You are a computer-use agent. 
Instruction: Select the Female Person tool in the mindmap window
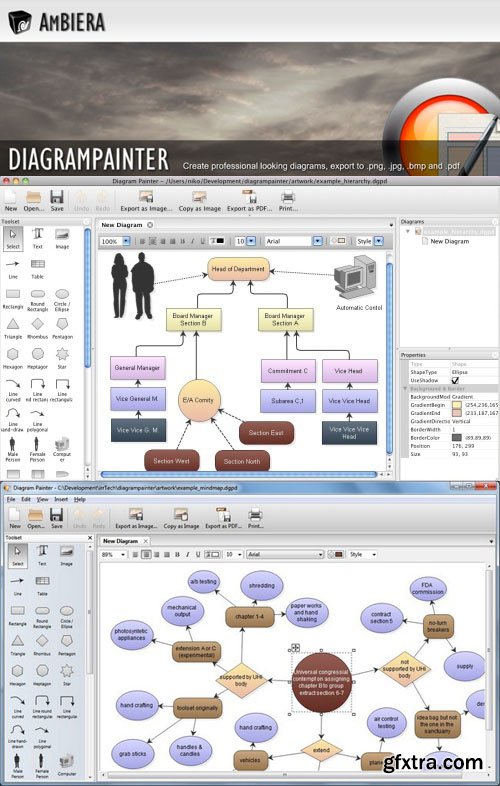click(x=42, y=765)
